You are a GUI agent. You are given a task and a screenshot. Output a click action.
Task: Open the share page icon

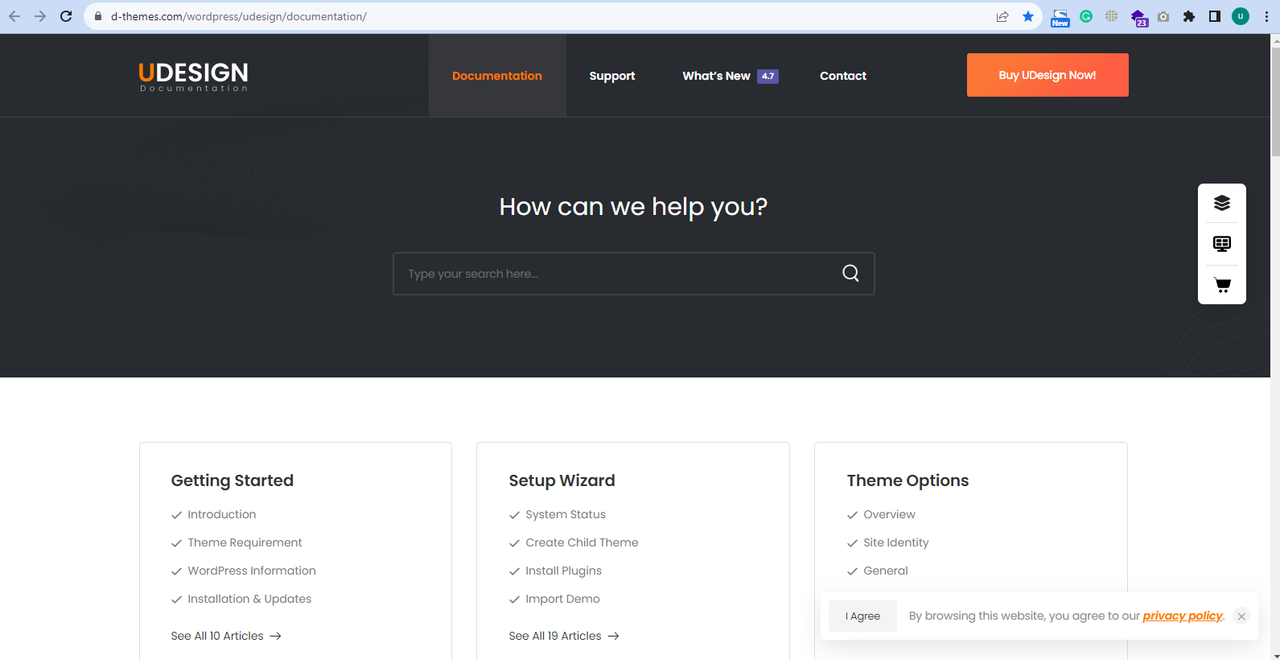tap(1002, 16)
